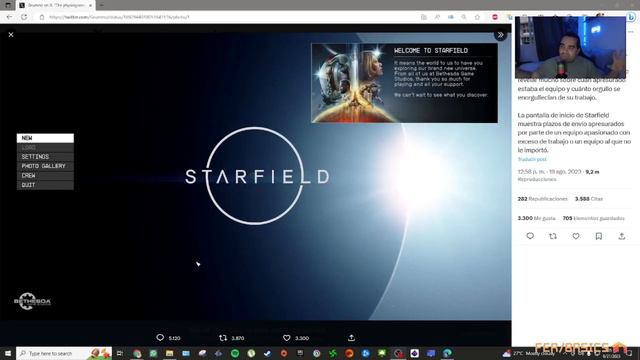640x360 pixels.
Task: Click the browser address bar URL
Action: point(119,17)
